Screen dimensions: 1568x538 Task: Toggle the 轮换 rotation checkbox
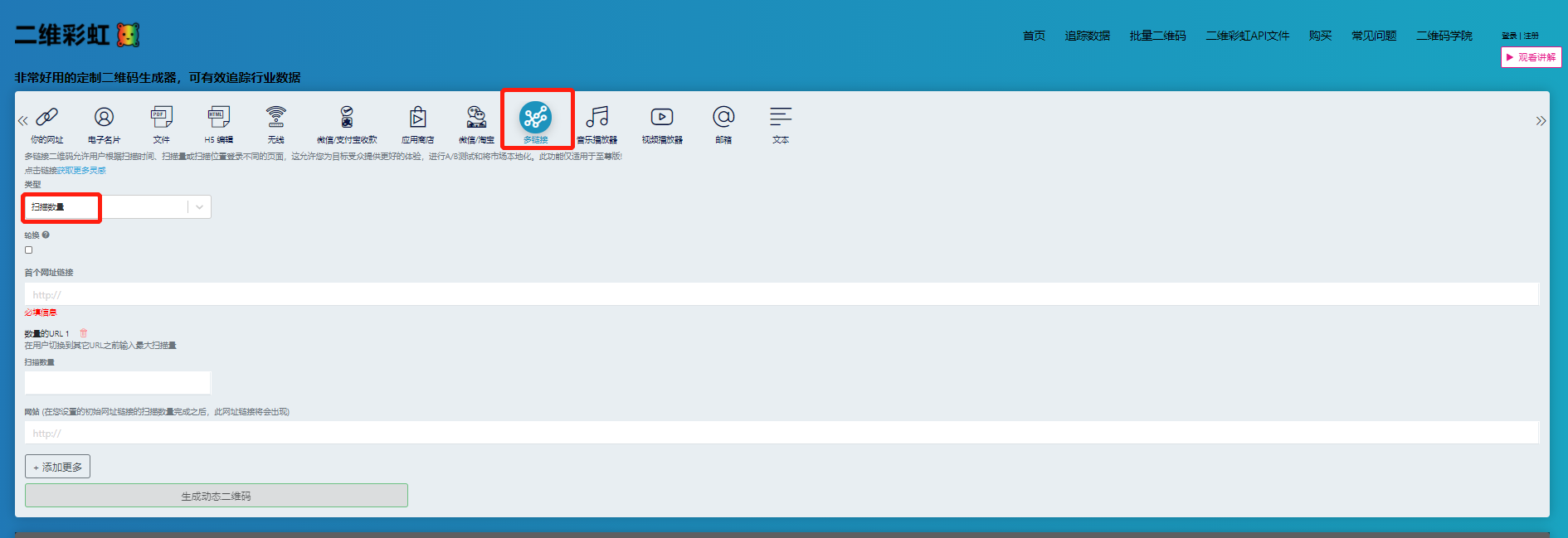29,250
